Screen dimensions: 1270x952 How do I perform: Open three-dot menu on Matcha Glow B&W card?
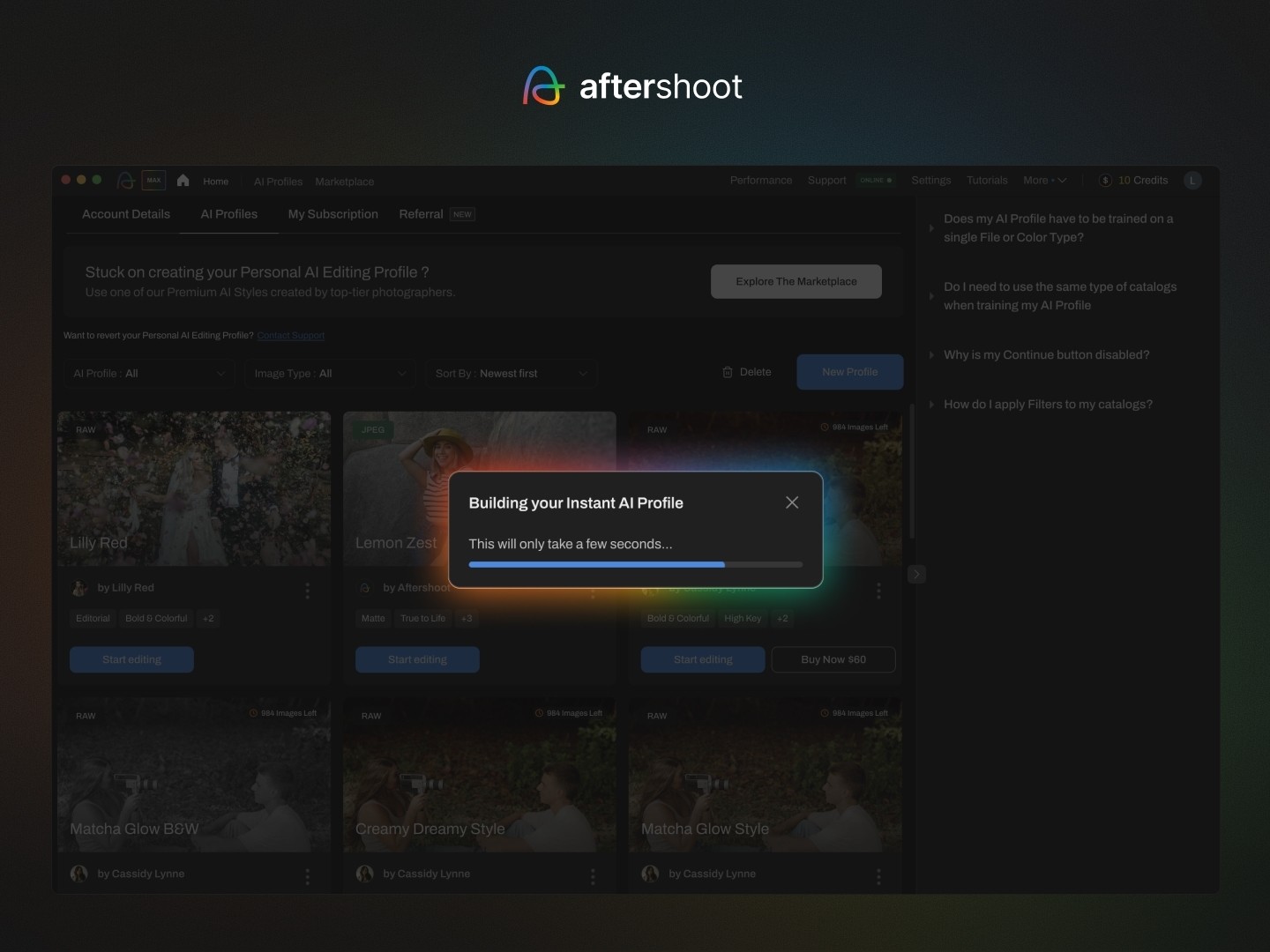307,876
